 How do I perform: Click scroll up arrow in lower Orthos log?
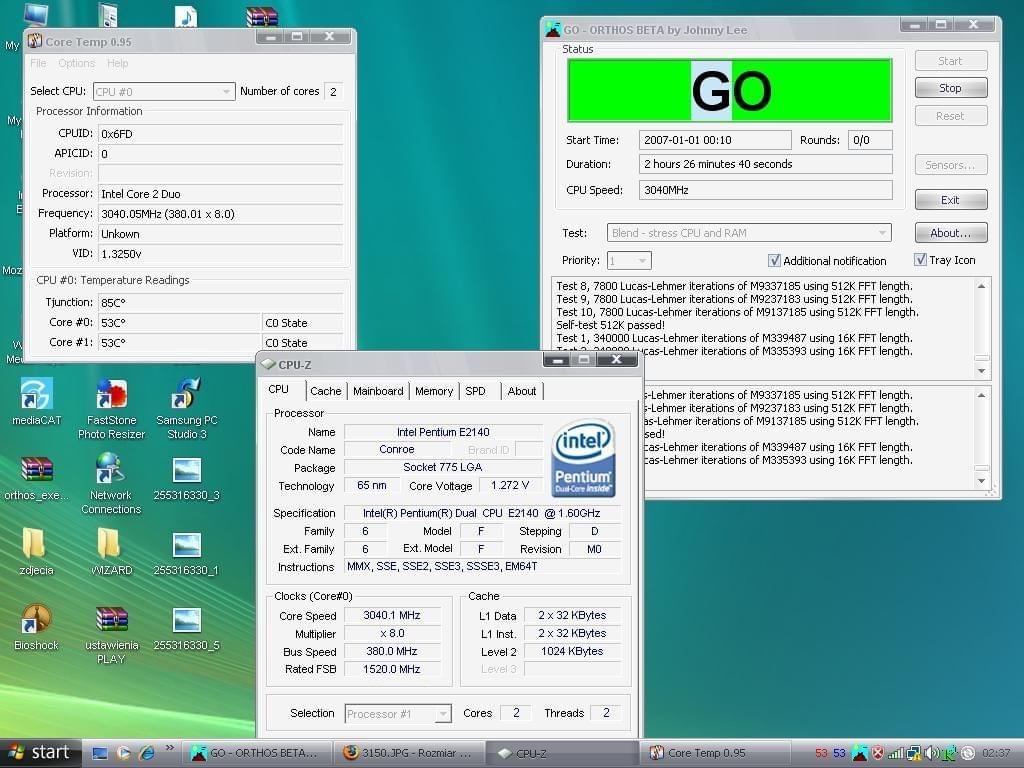point(982,395)
